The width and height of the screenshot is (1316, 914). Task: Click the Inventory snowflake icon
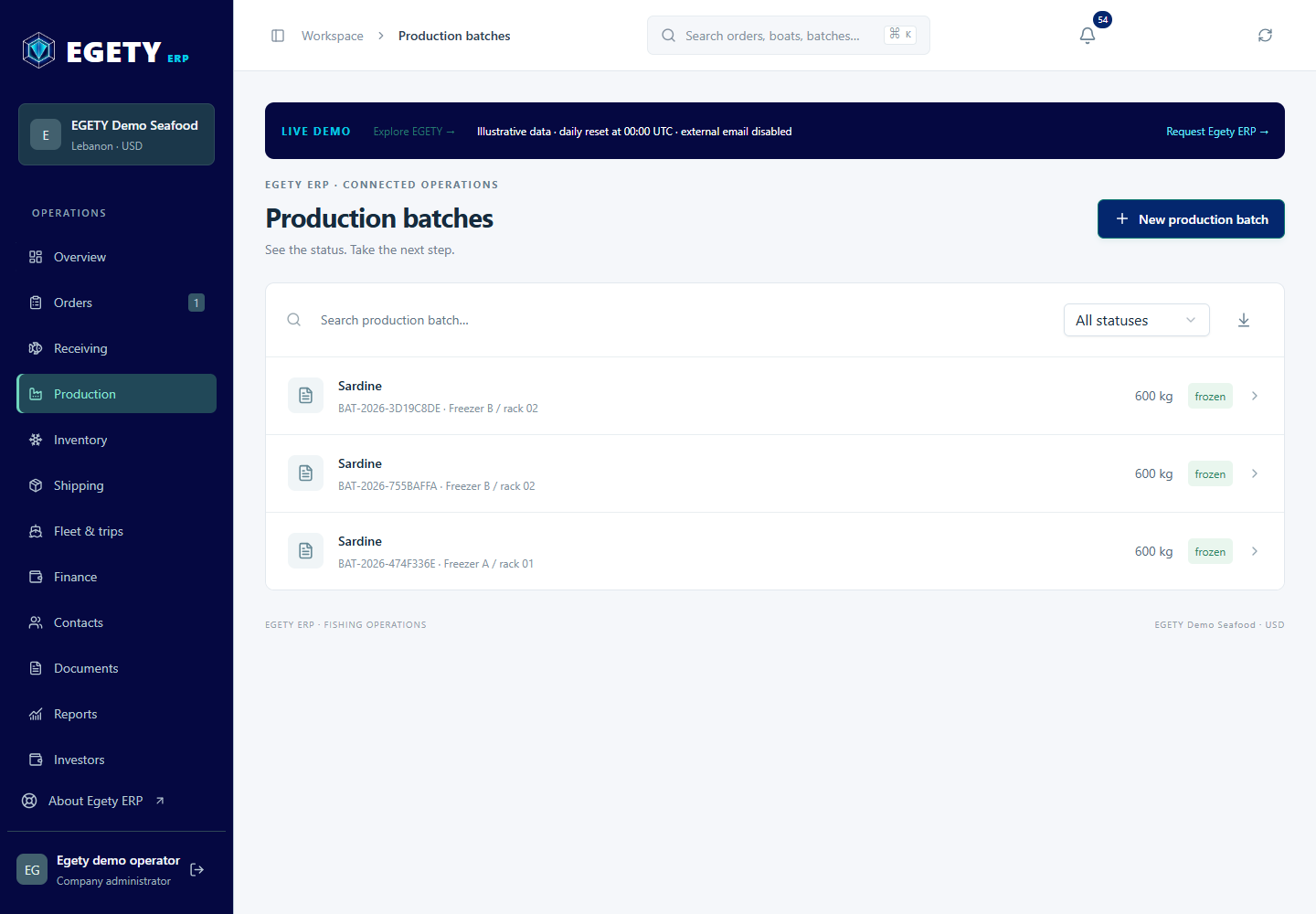pyautogui.click(x=36, y=440)
